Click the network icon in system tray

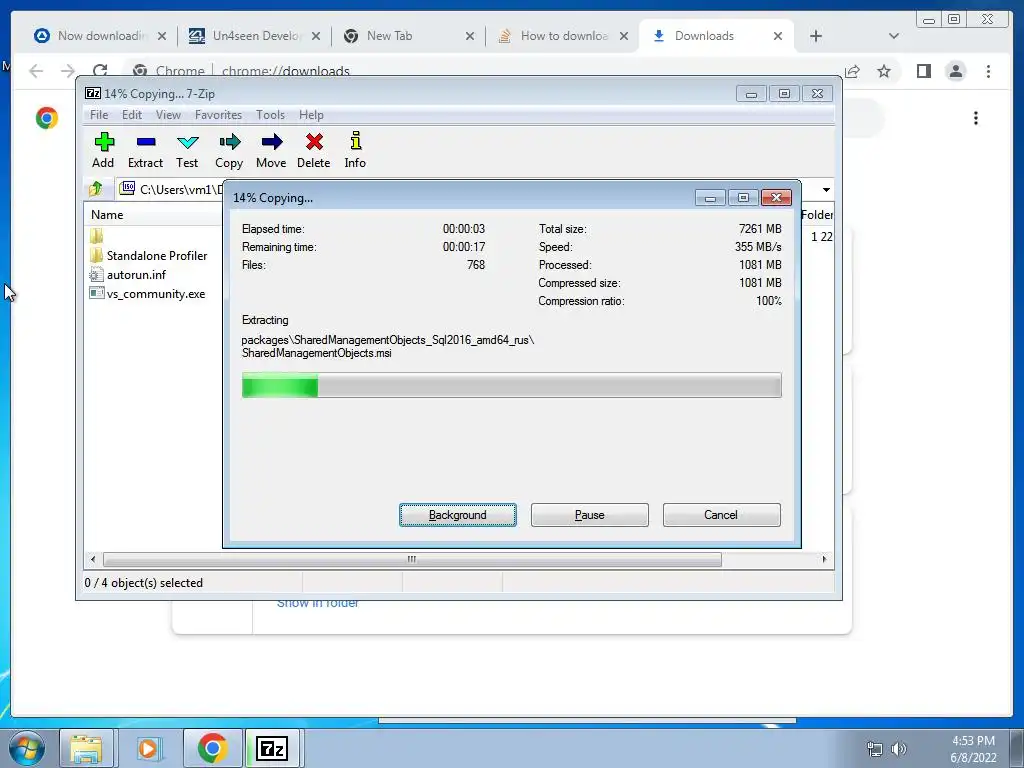pyautogui.click(x=874, y=749)
